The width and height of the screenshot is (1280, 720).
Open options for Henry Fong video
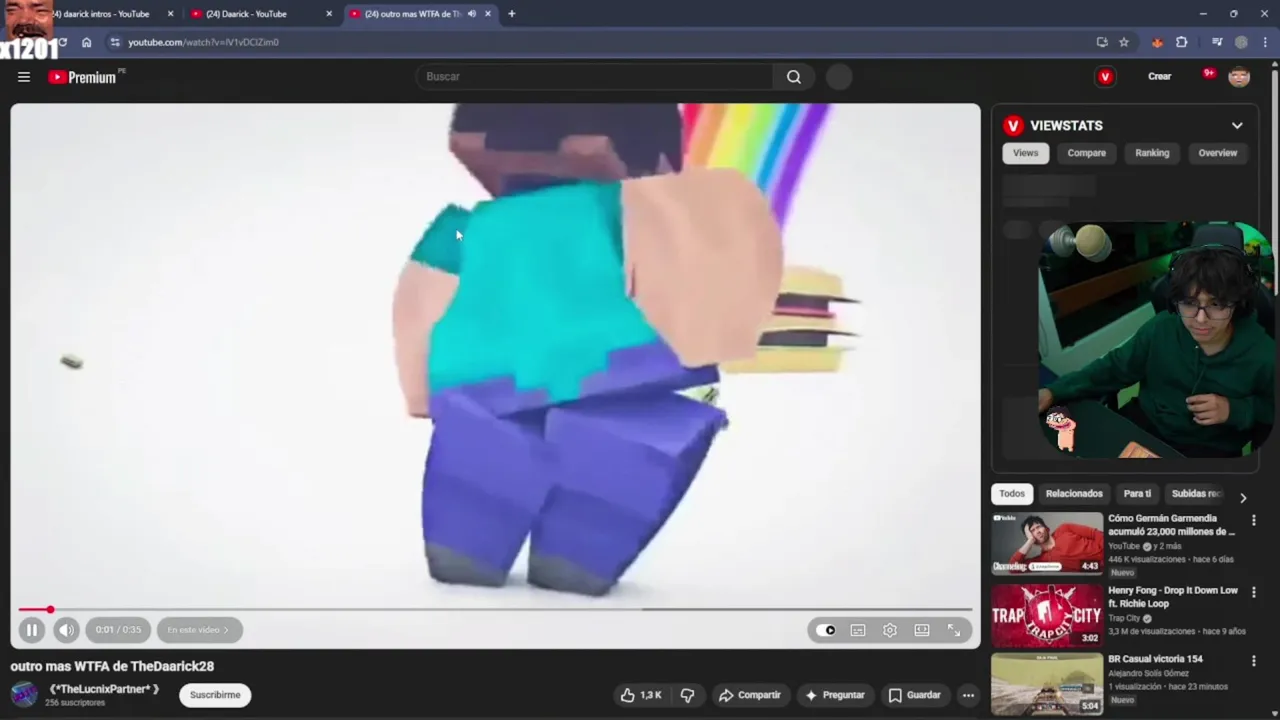pyautogui.click(x=1253, y=592)
